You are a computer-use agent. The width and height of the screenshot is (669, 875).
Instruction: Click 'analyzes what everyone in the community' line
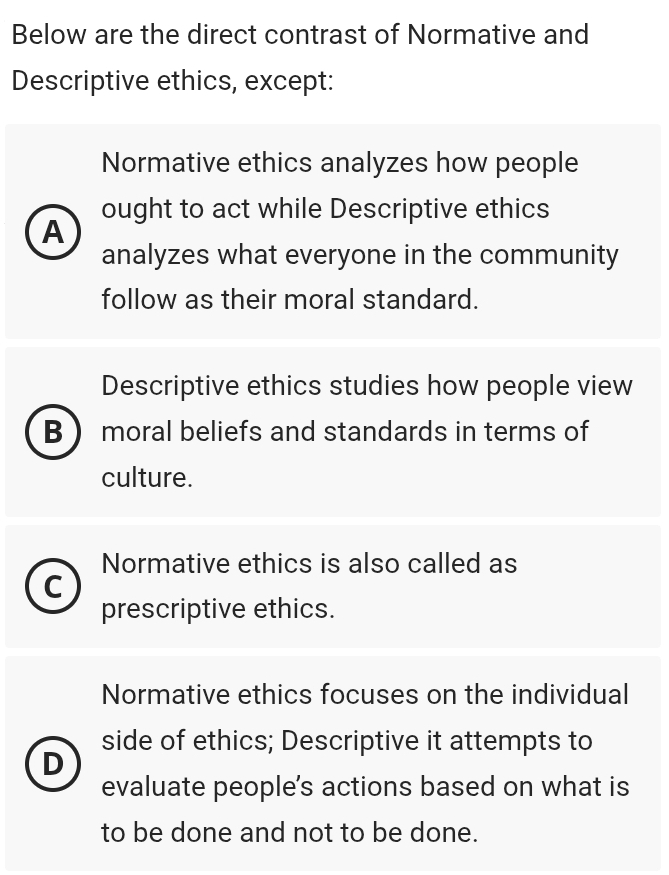(360, 255)
